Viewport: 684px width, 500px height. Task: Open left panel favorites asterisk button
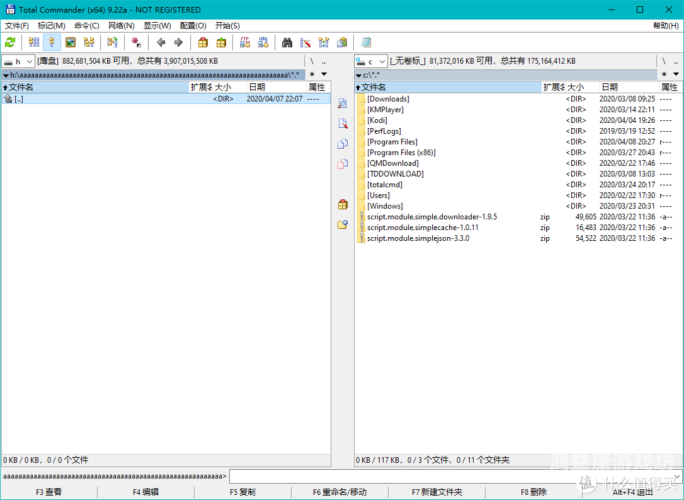[x=312, y=74]
